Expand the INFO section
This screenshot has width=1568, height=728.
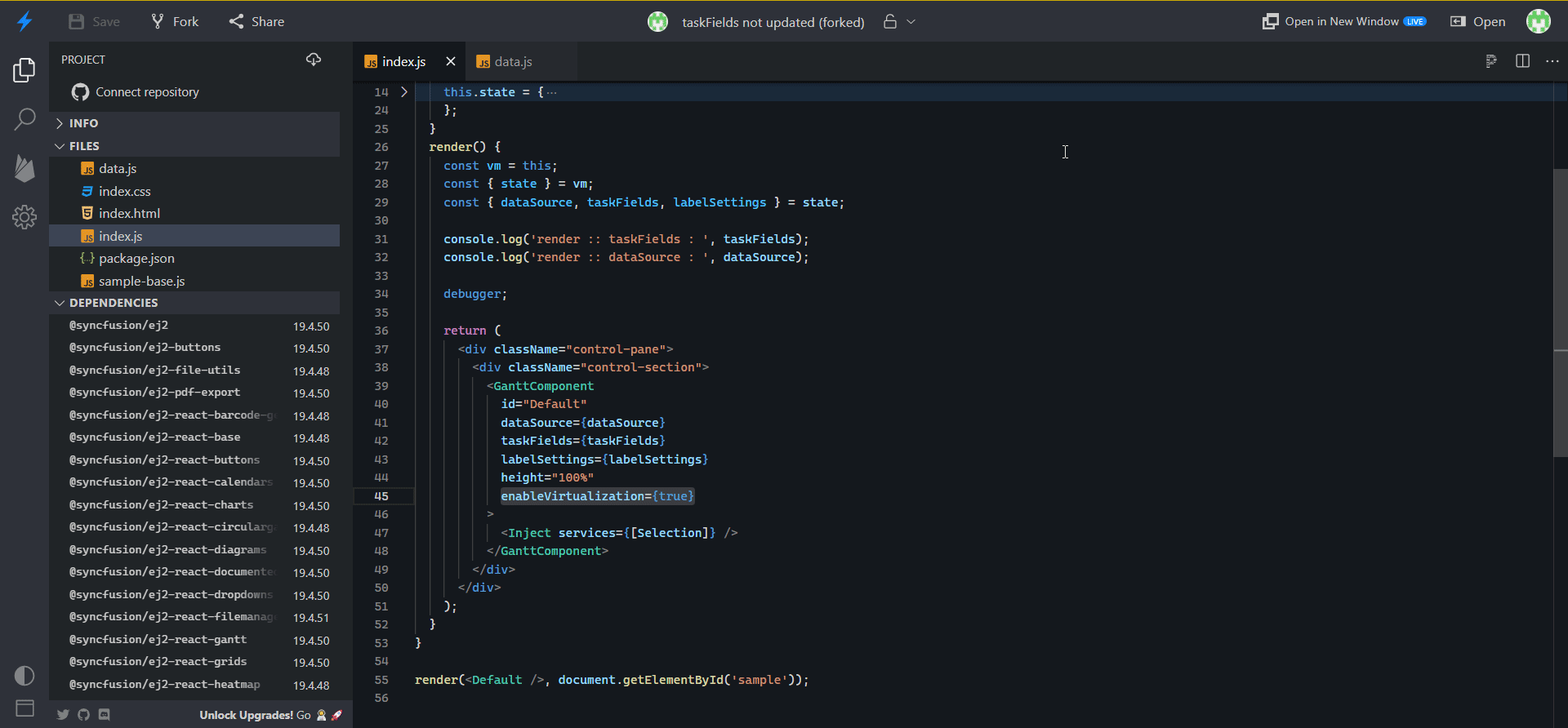[194, 123]
